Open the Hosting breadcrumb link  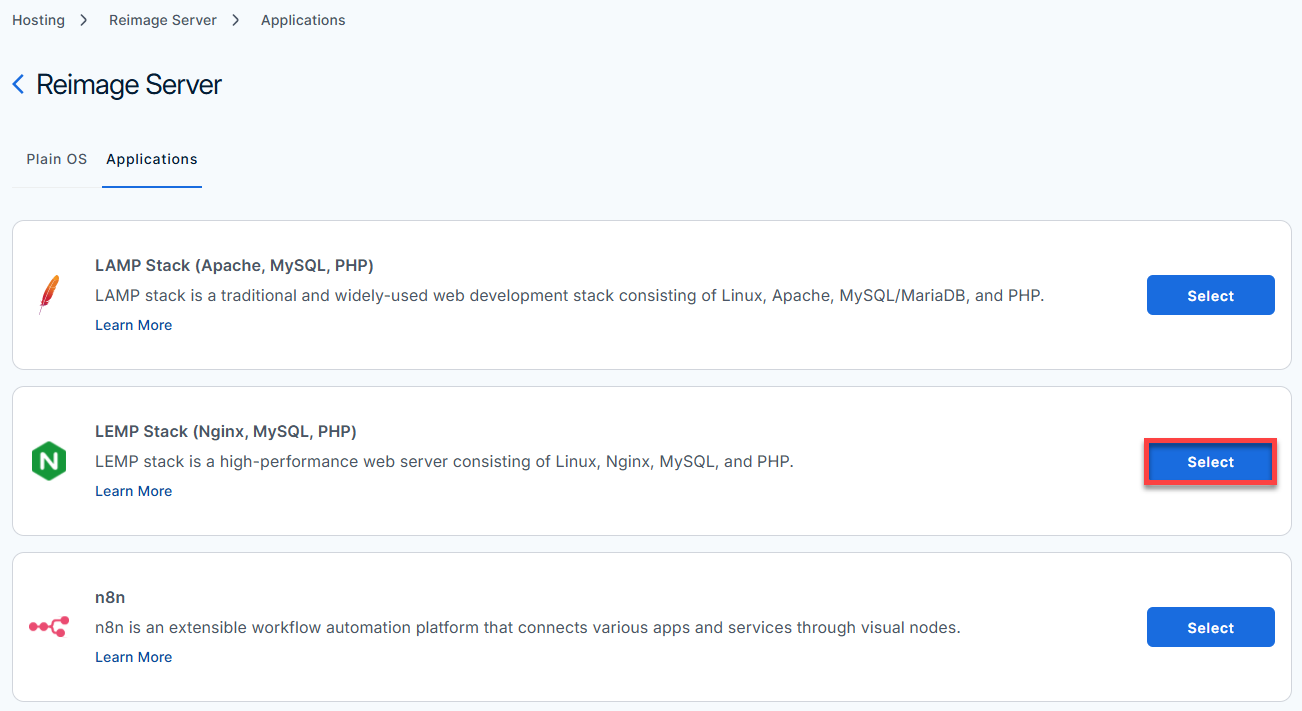tap(38, 20)
